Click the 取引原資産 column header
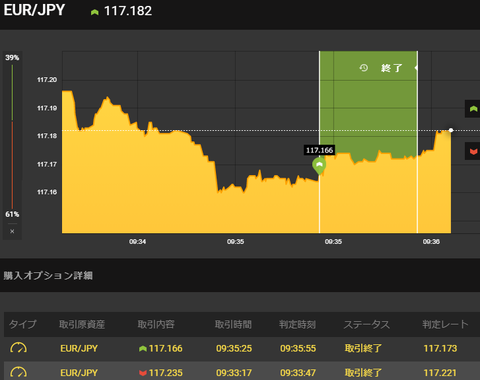Image resolution: width=480 pixels, height=380 pixels. 82,324
